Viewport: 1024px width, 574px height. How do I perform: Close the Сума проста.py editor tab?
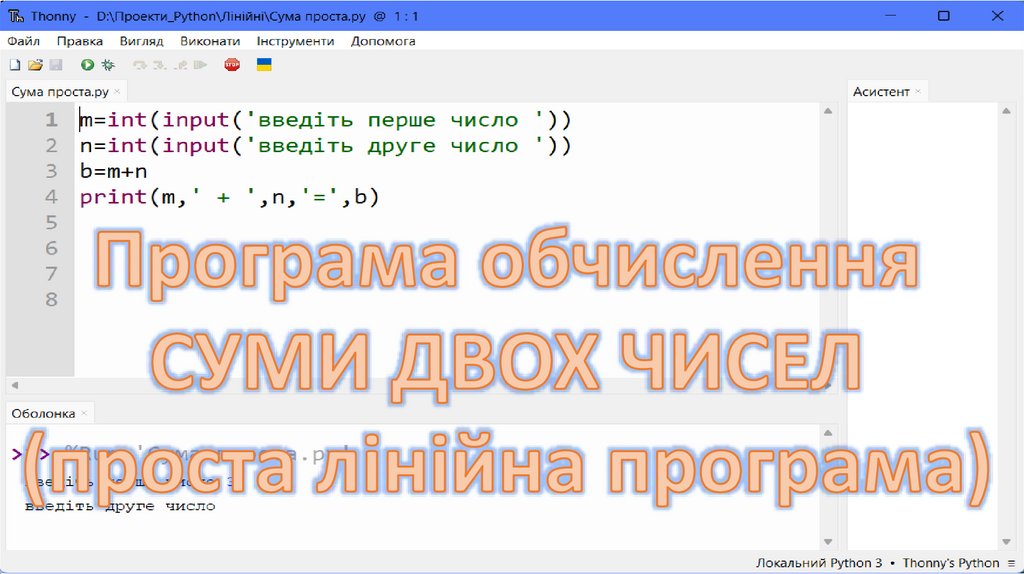pyautogui.click(x=117, y=91)
